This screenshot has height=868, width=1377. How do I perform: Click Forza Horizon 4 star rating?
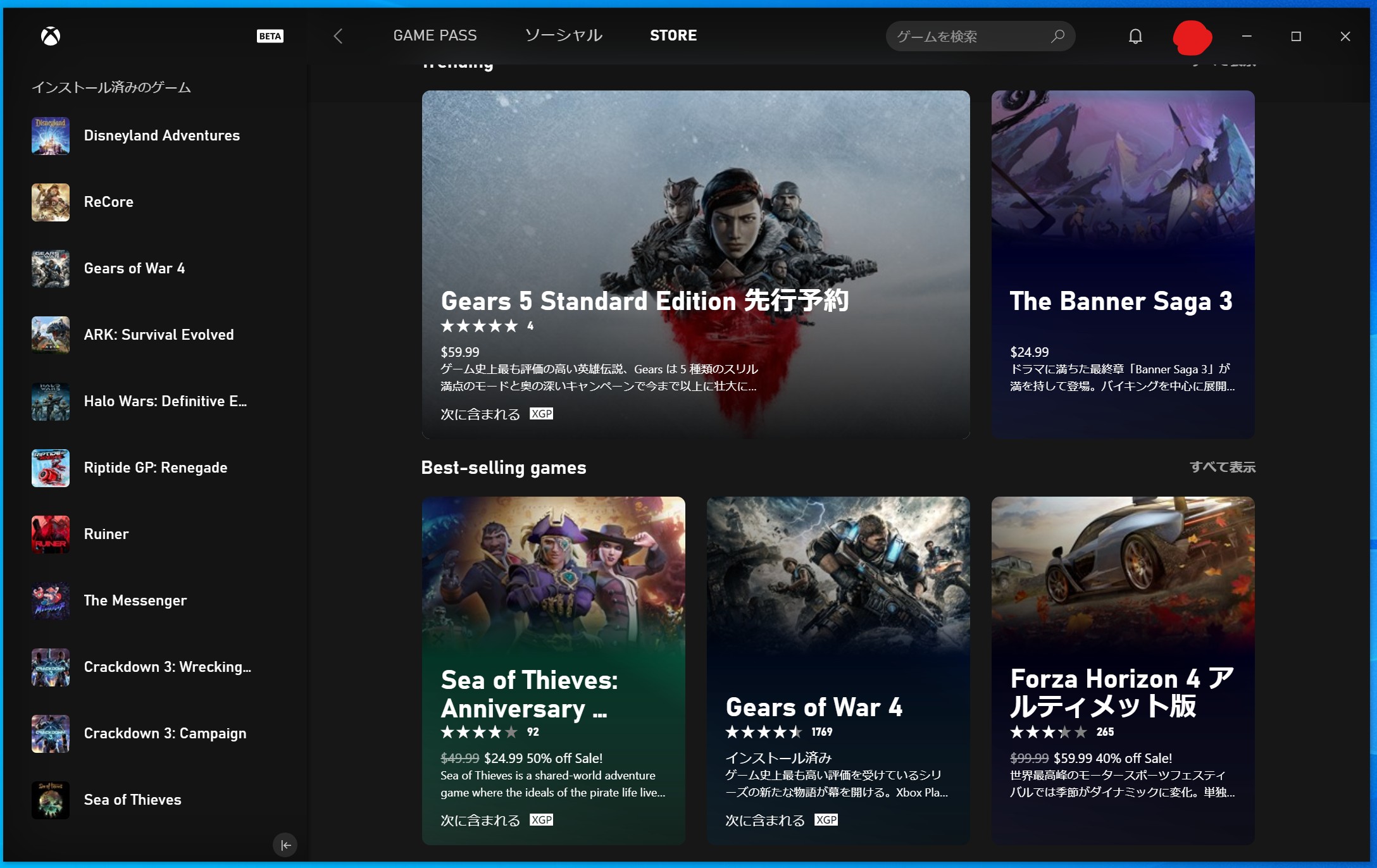click(x=1049, y=732)
